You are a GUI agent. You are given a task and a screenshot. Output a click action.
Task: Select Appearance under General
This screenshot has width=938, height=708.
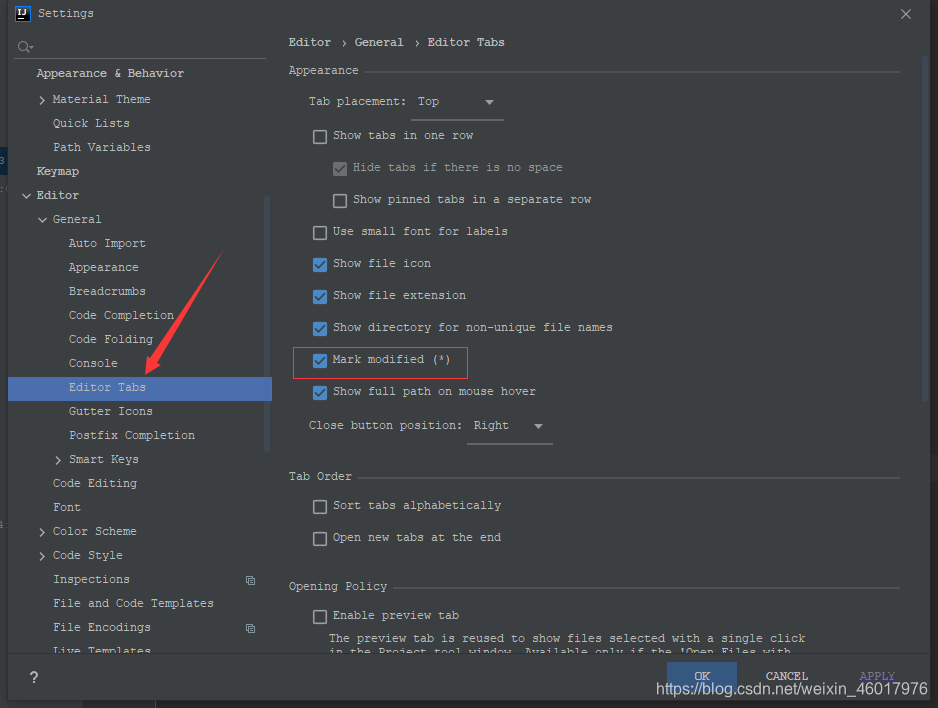pyautogui.click(x=103, y=267)
